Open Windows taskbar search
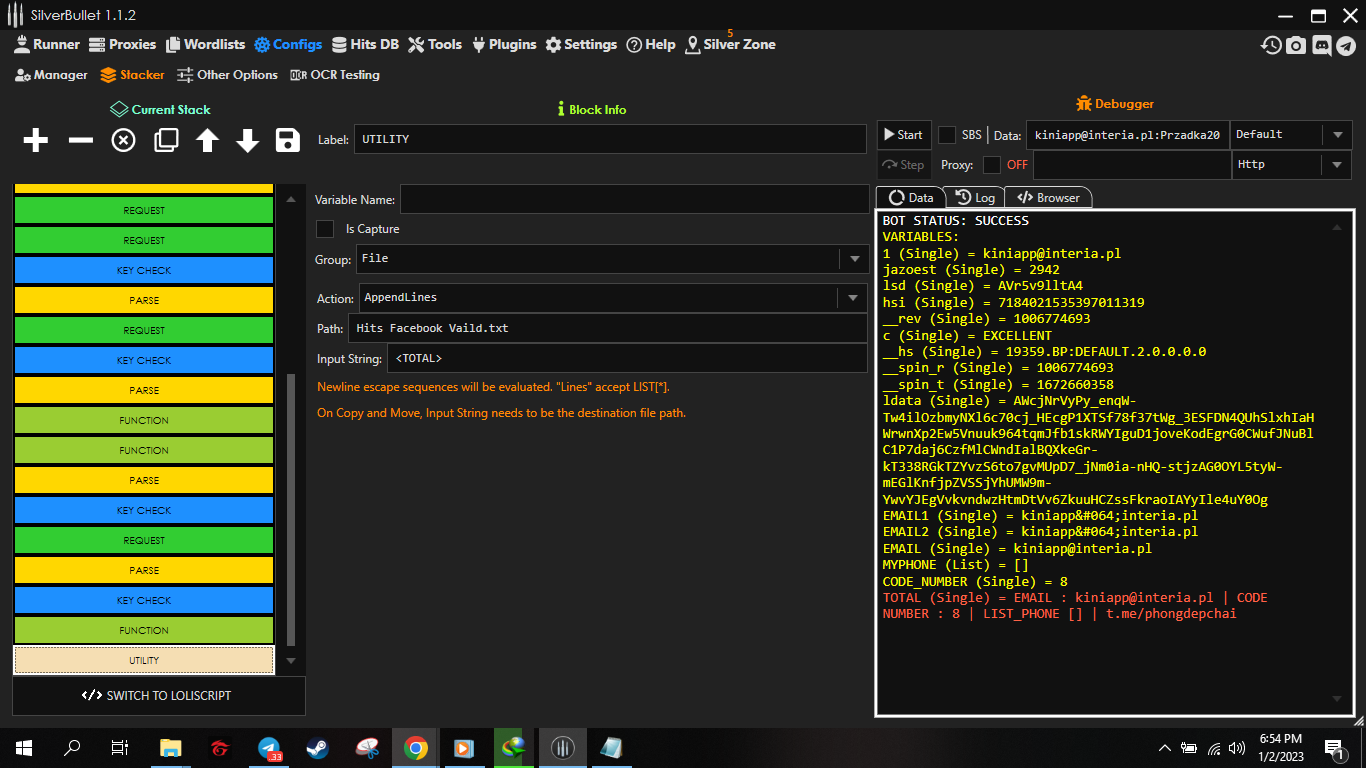Screen dimensions: 1366x768 [x=72, y=747]
